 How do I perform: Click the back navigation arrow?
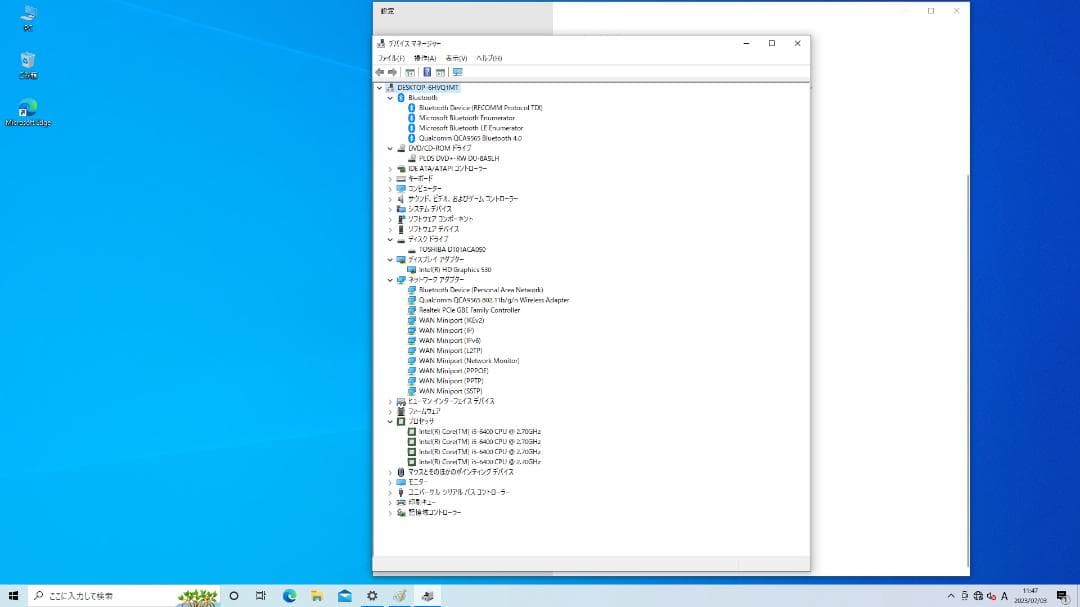click(381, 72)
